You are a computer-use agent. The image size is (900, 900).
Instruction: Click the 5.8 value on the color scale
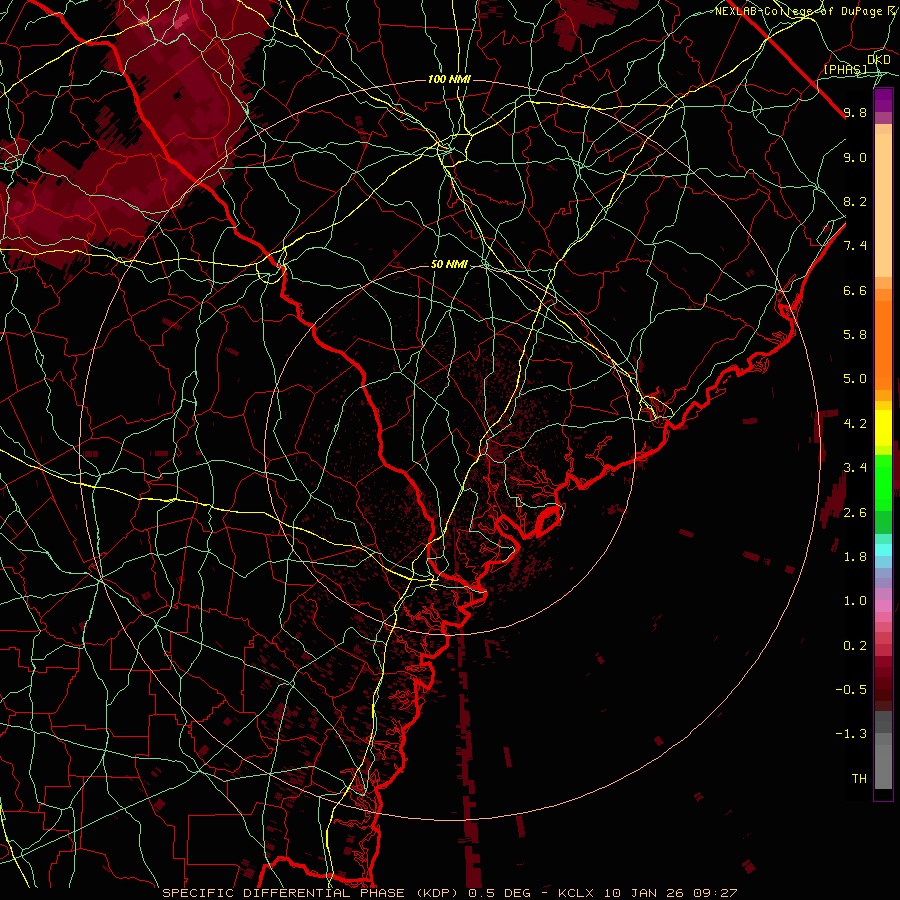[855, 335]
